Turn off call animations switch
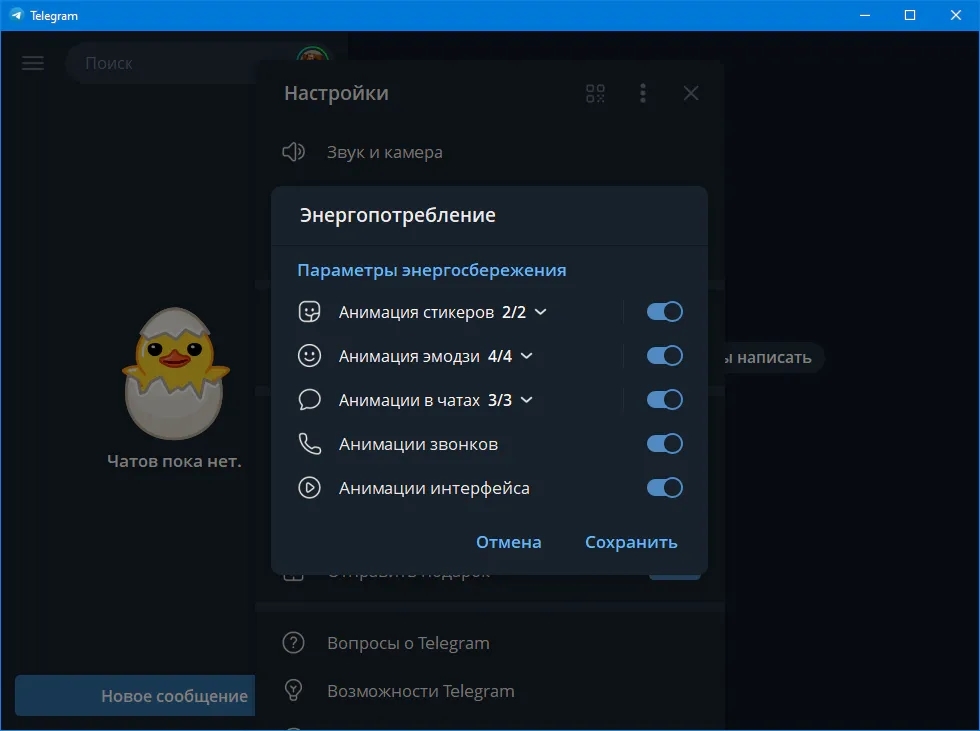Viewport: 980px width, 731px height. (664, 444)
